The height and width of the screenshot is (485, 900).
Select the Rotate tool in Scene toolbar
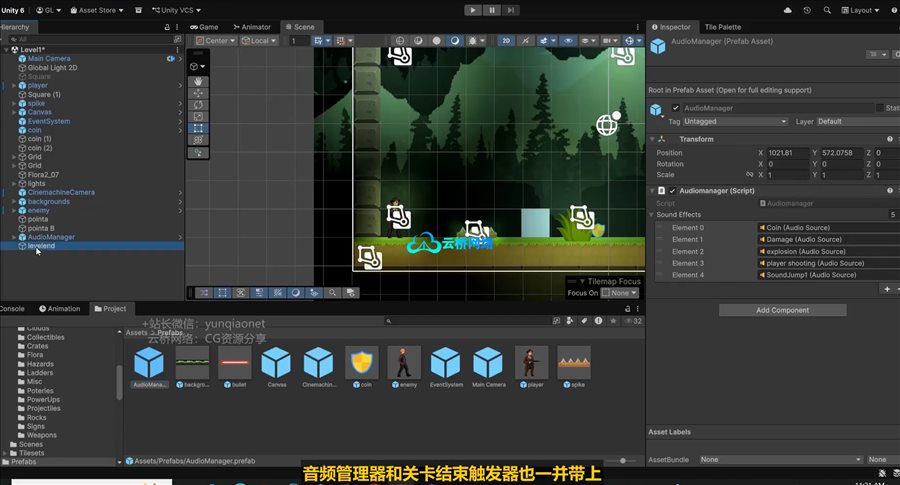pos(199,105)
